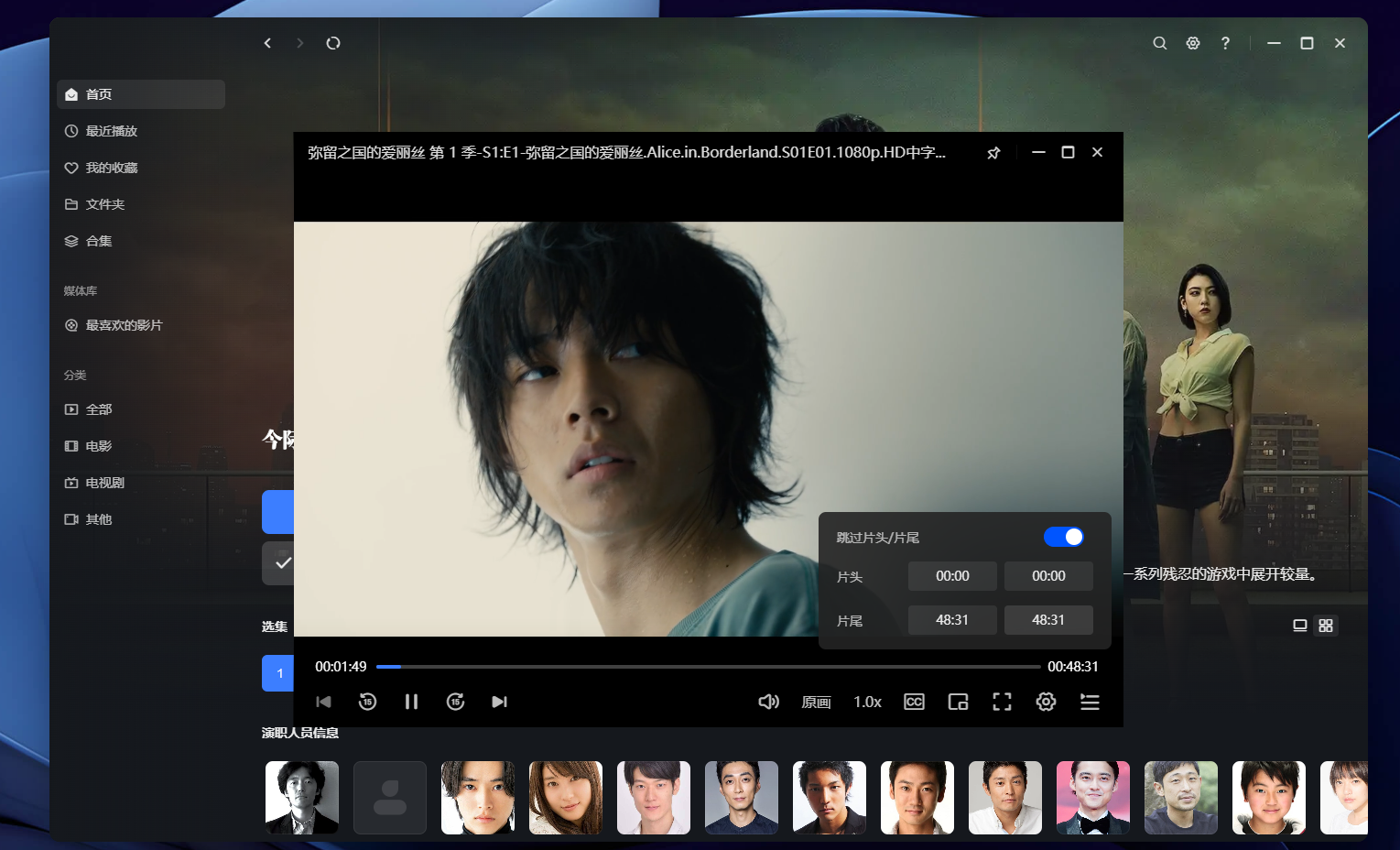
Task: Skip to the previous episode
Action: (x=323, y=702)
